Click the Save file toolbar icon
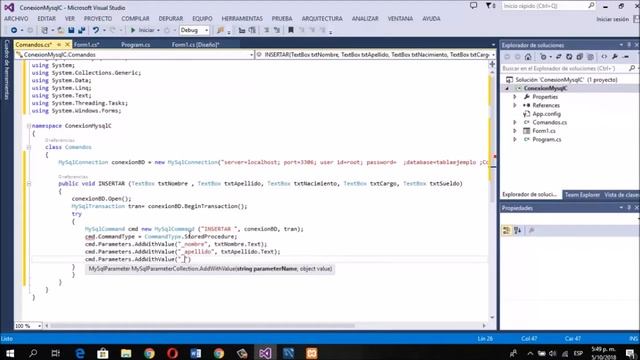Image resolution: width=640 pixels, height=360 pixels. tap(71, 30)
